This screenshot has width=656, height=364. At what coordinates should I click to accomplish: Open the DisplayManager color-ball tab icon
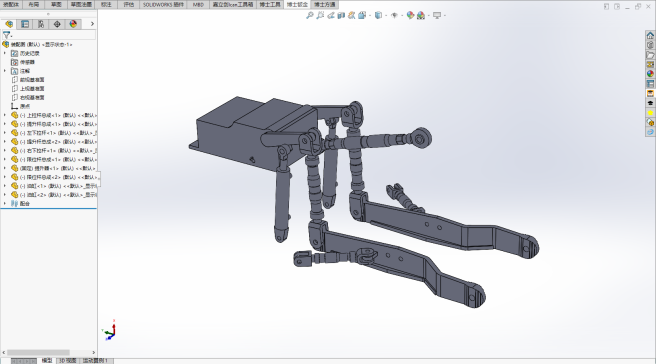pos(73,24)
